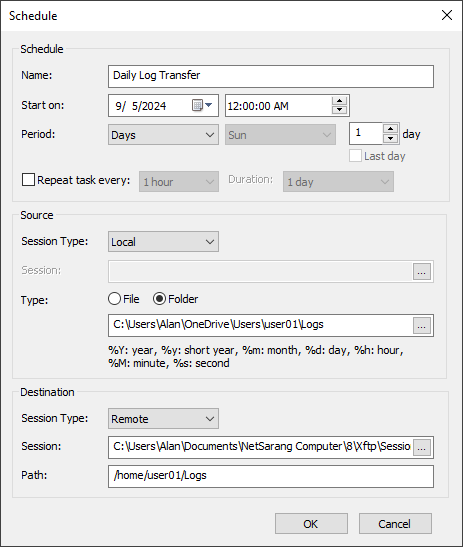Viewport: 463px width, 547px height.
Task: Decrement the day interval spinner down
Action: [390, 138]
